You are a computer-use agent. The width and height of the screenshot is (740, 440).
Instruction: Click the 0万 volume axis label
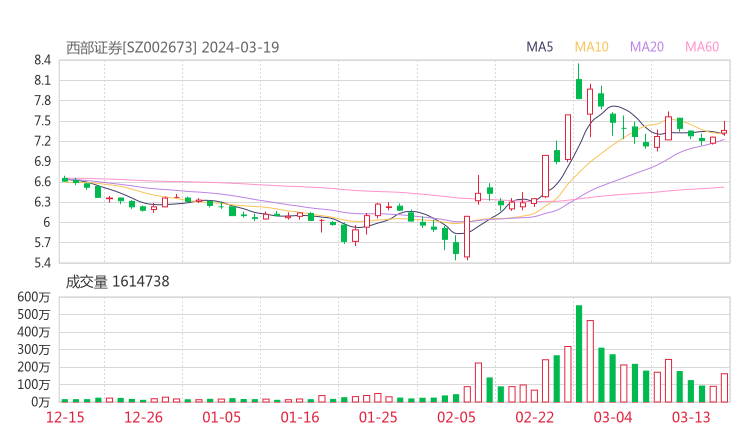pyautogui.click(x=41, y=402)
